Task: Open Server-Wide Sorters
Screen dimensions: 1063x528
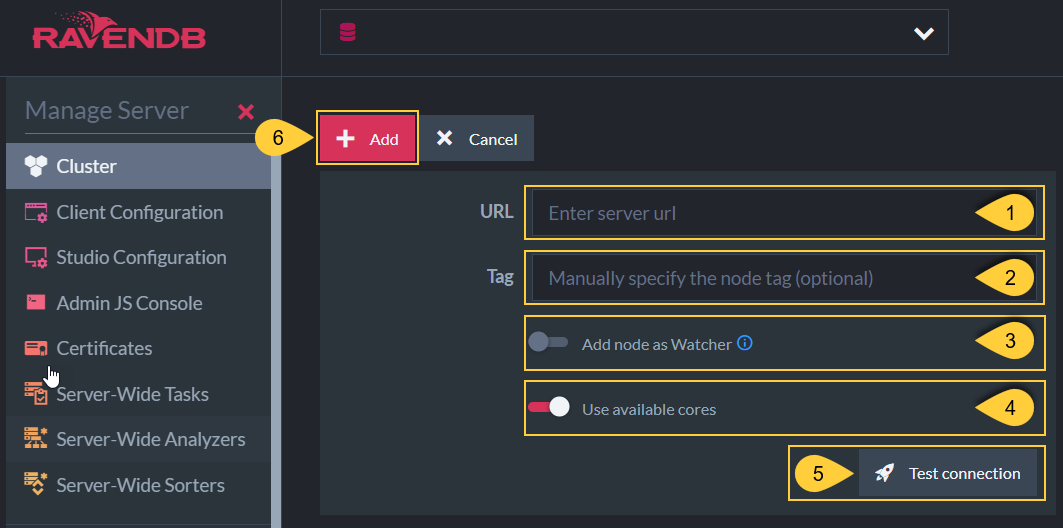Action: 138,485
